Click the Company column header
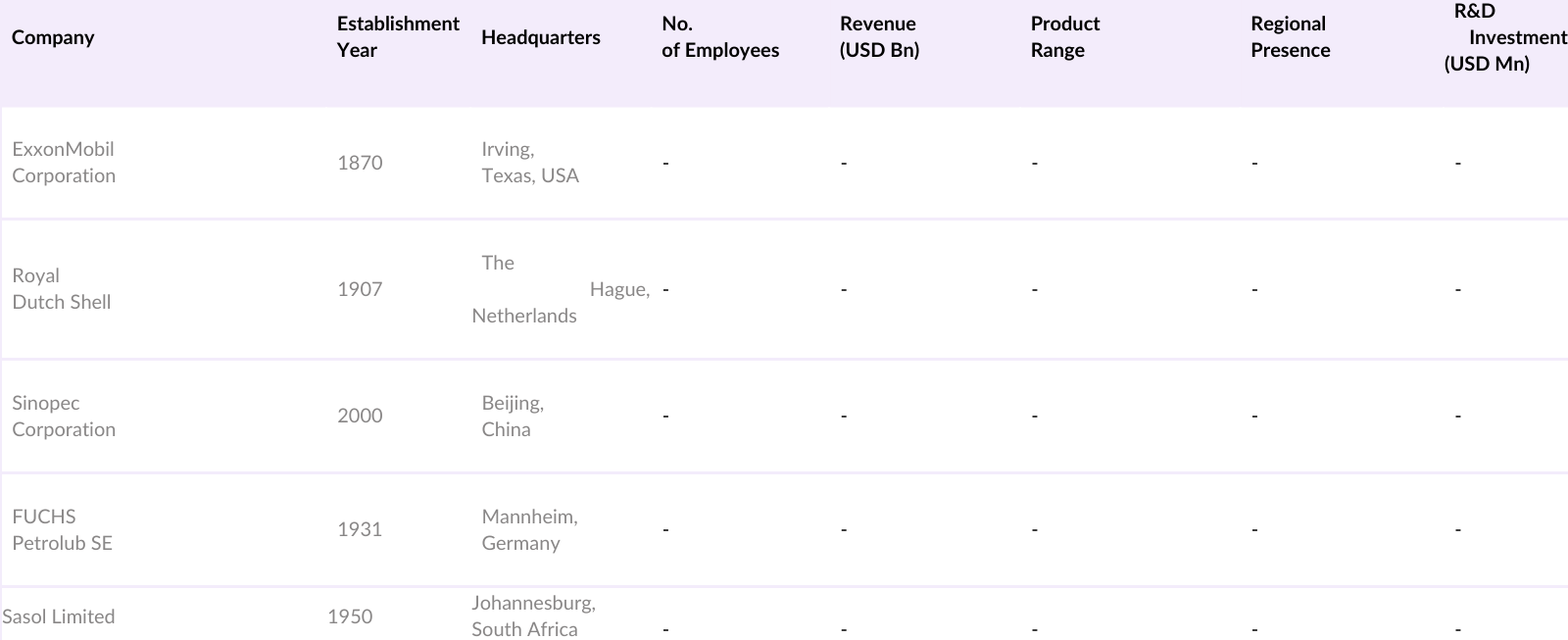The width and height of the screenshot is (1568, 640). (x=53, y=37)
